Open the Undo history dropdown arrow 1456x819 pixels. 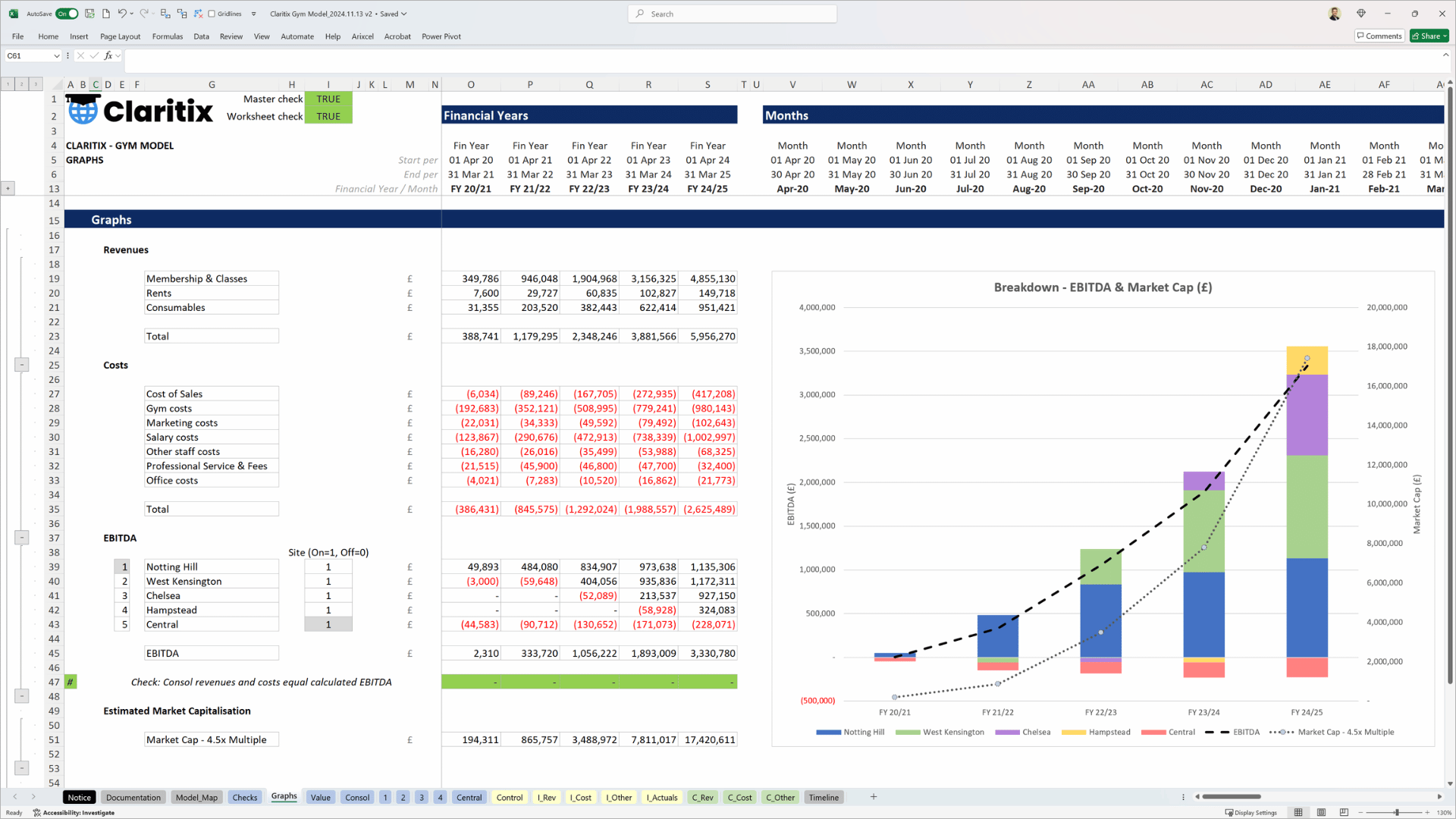pos(132,14)
